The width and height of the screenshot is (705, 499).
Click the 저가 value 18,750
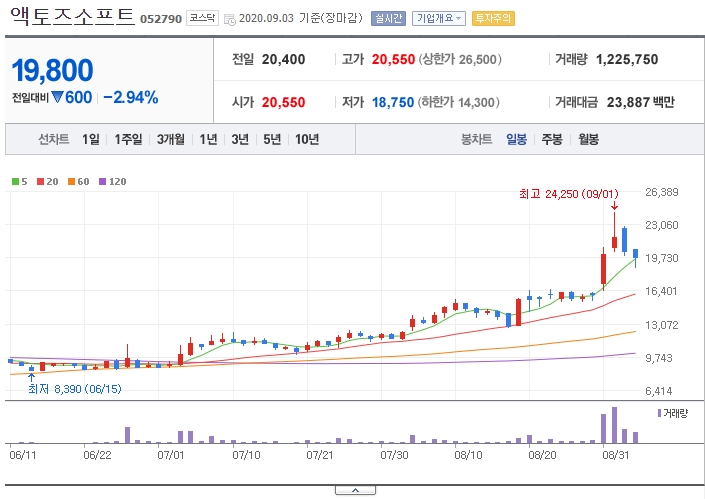[x=393, y=102]
